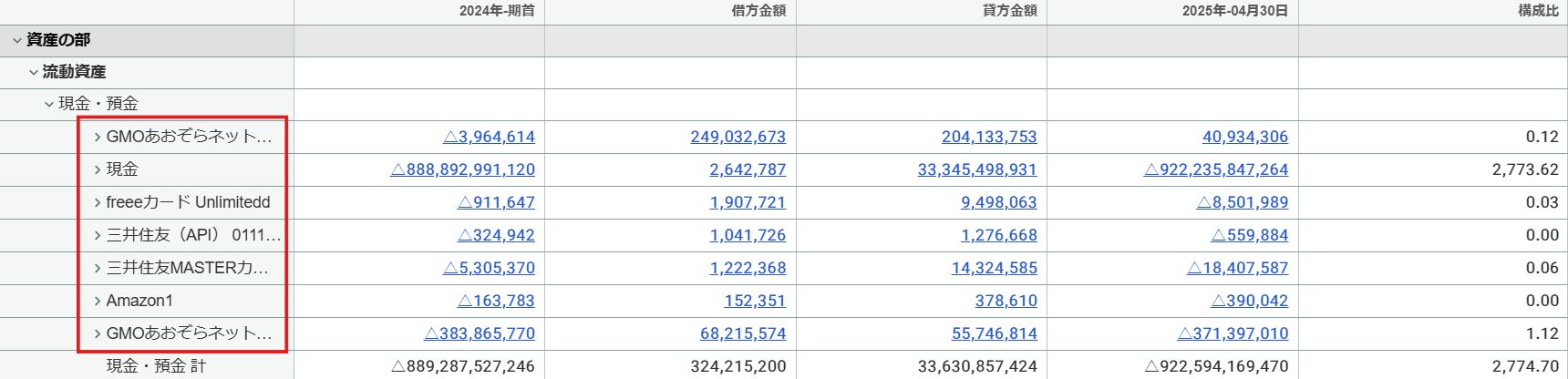Expand the 三井住友MASTERカ row

pyautogui.click(x=98, y=268)
